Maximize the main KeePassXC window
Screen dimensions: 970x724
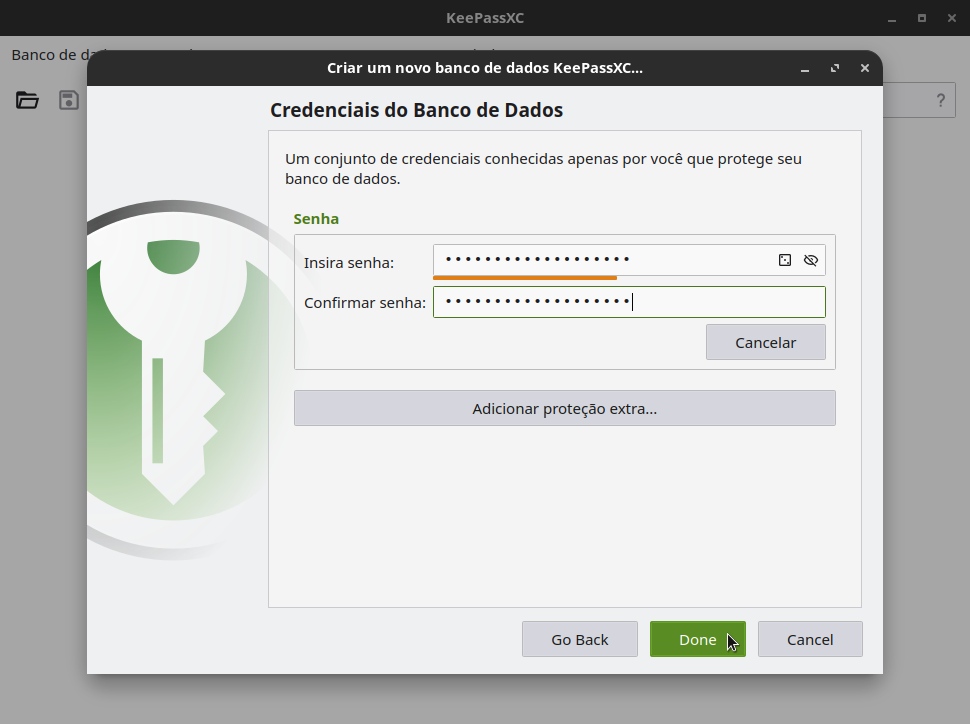click(922, 19)
